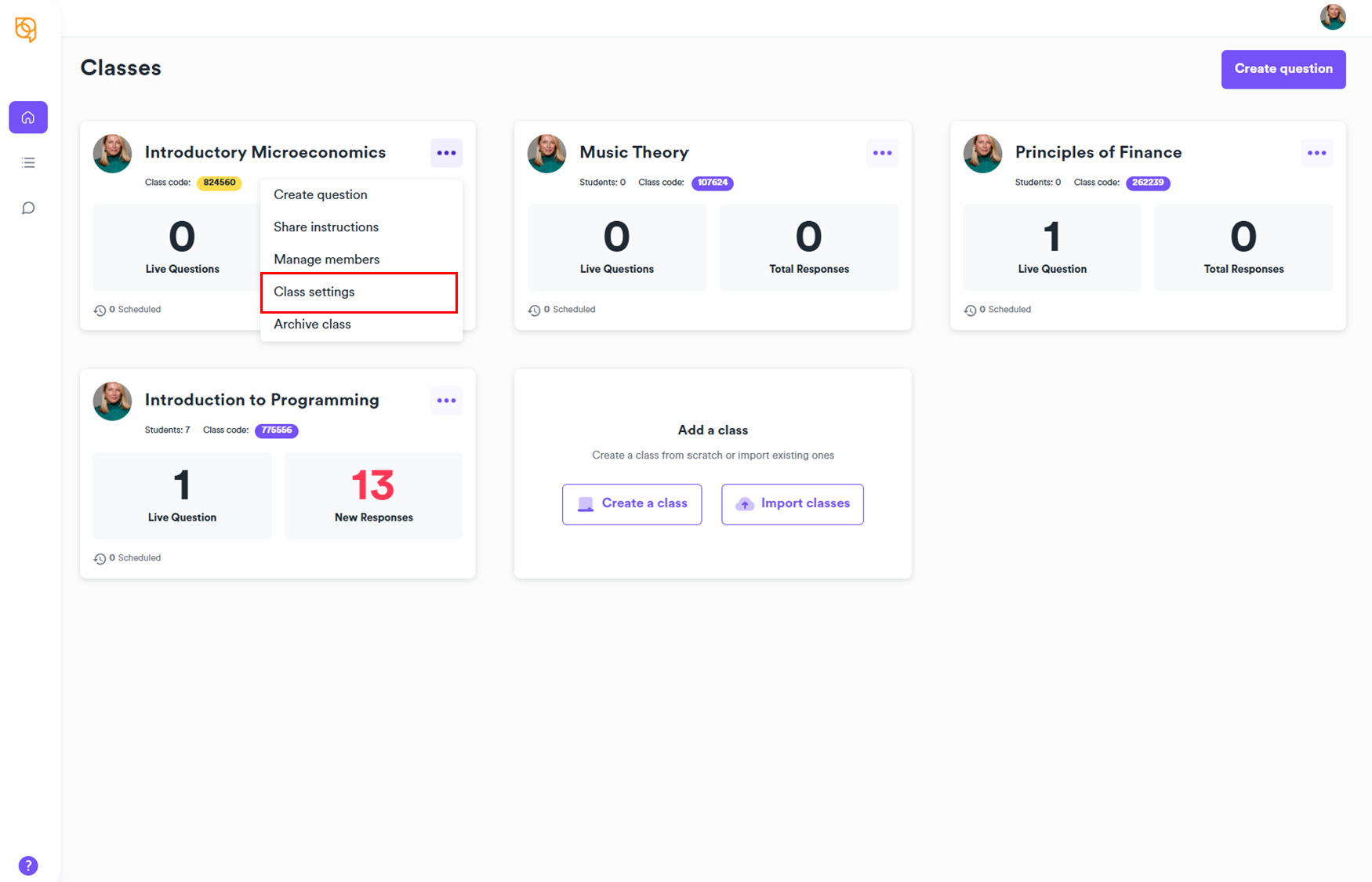This screenshot has height=882, width=1372.
Task: Click the purple help question mark icon
Action: click(x=28, y=866)
